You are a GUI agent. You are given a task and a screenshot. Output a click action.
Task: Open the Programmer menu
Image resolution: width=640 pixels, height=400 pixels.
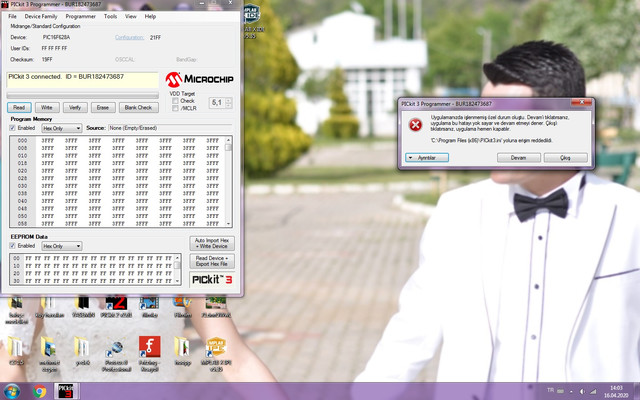tap(81, 16)
